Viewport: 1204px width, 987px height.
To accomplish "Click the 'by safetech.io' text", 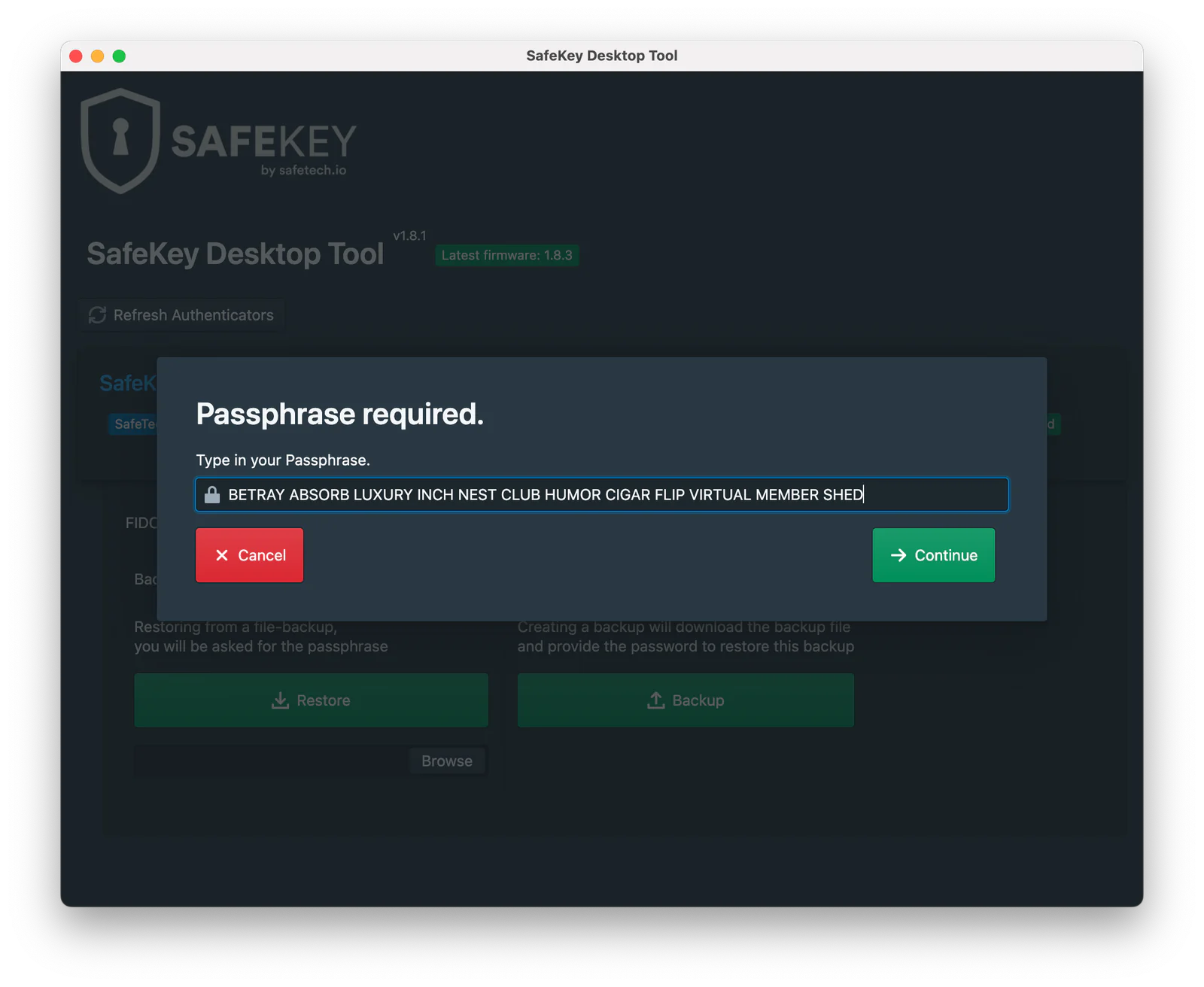I will [x=303, y=170].
